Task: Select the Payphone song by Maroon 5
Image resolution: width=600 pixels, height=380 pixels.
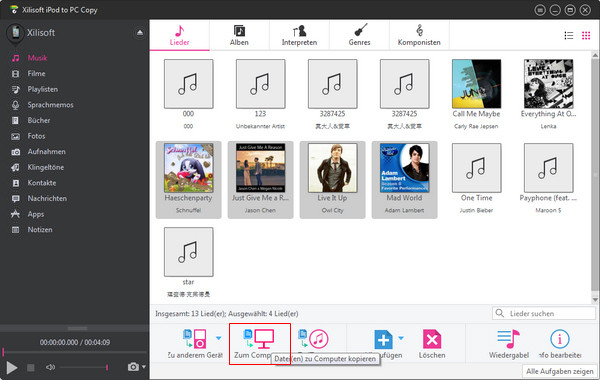Action: [x=548, y=168]
